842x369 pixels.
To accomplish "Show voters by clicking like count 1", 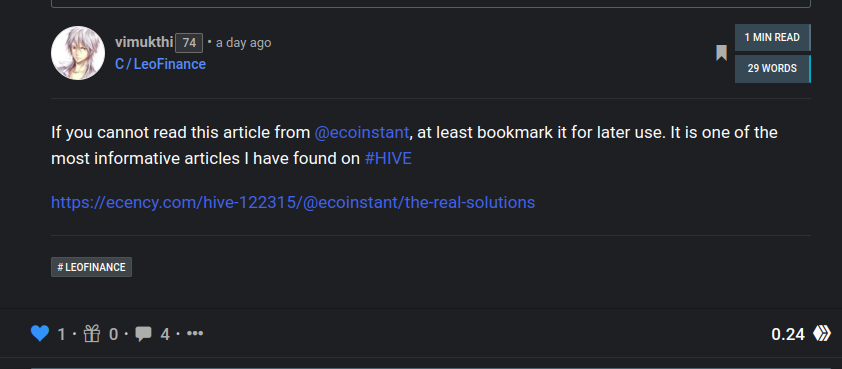I will point(61,334).
